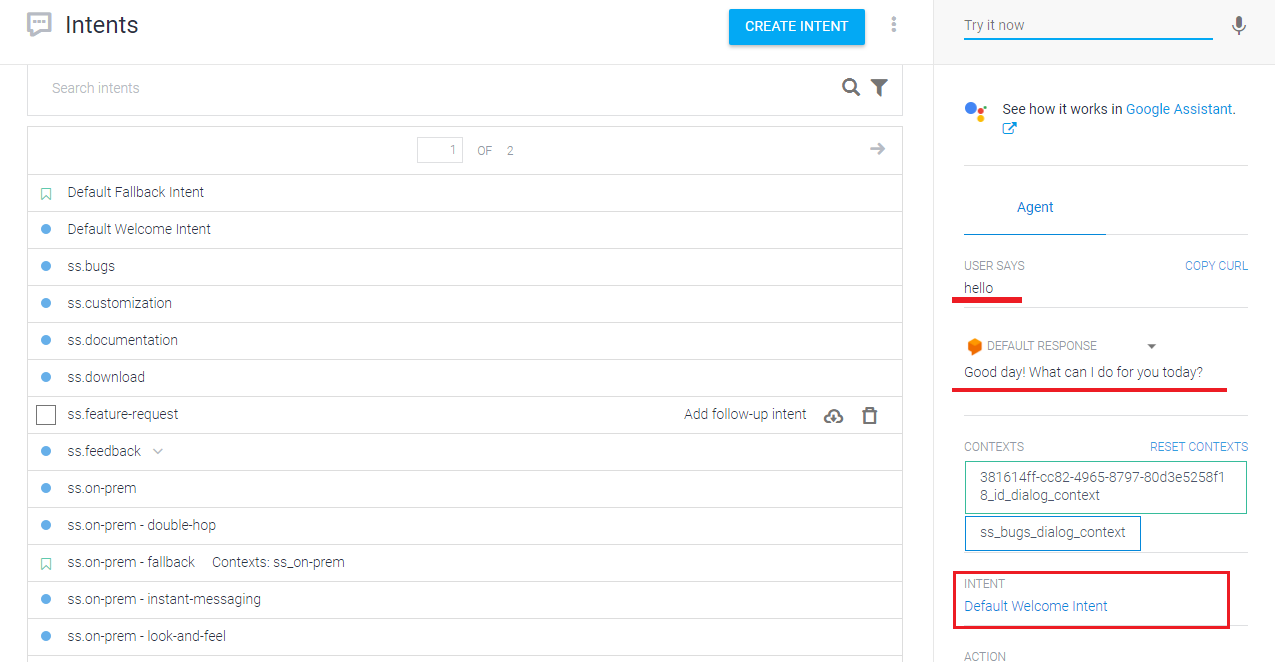This screenshot has height=662, width=1275.
Task: Open the Default Welcome Intent link in results
Action: coord(1035,606)
